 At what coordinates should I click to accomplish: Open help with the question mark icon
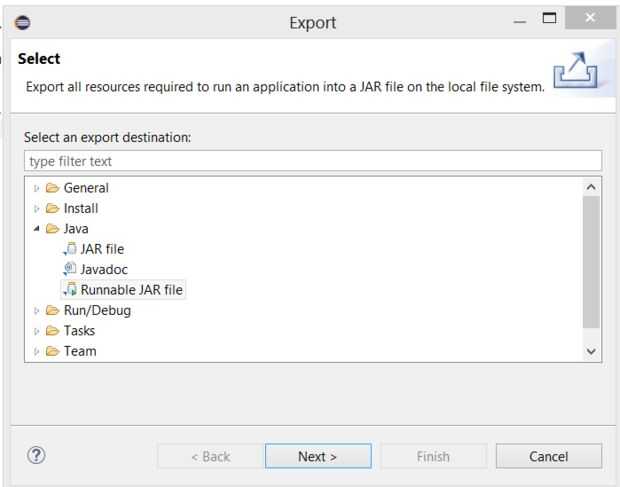38,456
